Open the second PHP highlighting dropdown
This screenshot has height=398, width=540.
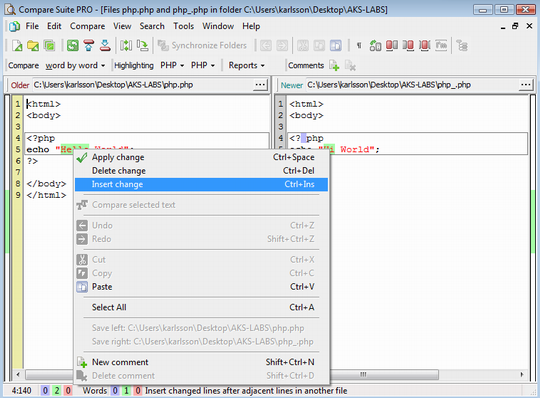[203, 65]
